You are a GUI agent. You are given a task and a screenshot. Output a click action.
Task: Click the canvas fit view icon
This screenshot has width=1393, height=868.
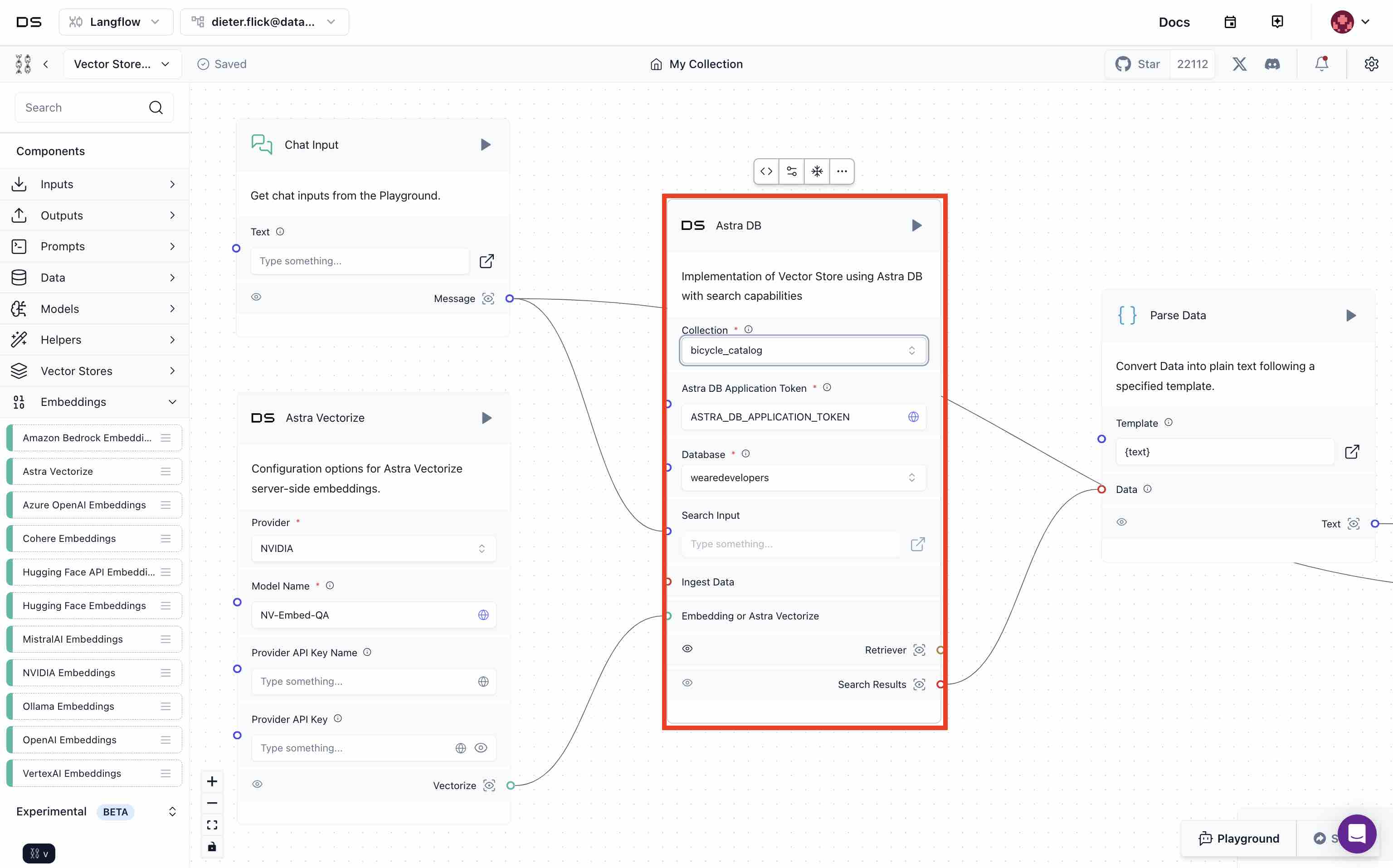click(x=212, y=825)
